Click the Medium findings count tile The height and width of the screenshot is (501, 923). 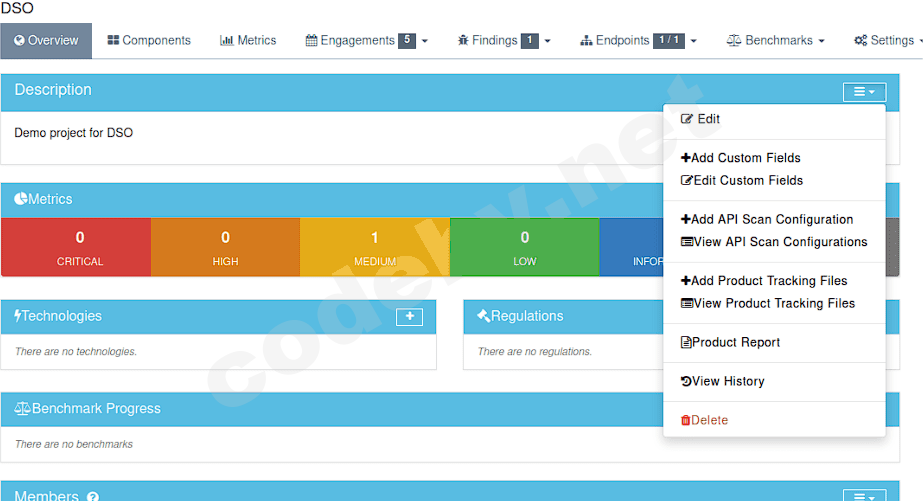375,247
